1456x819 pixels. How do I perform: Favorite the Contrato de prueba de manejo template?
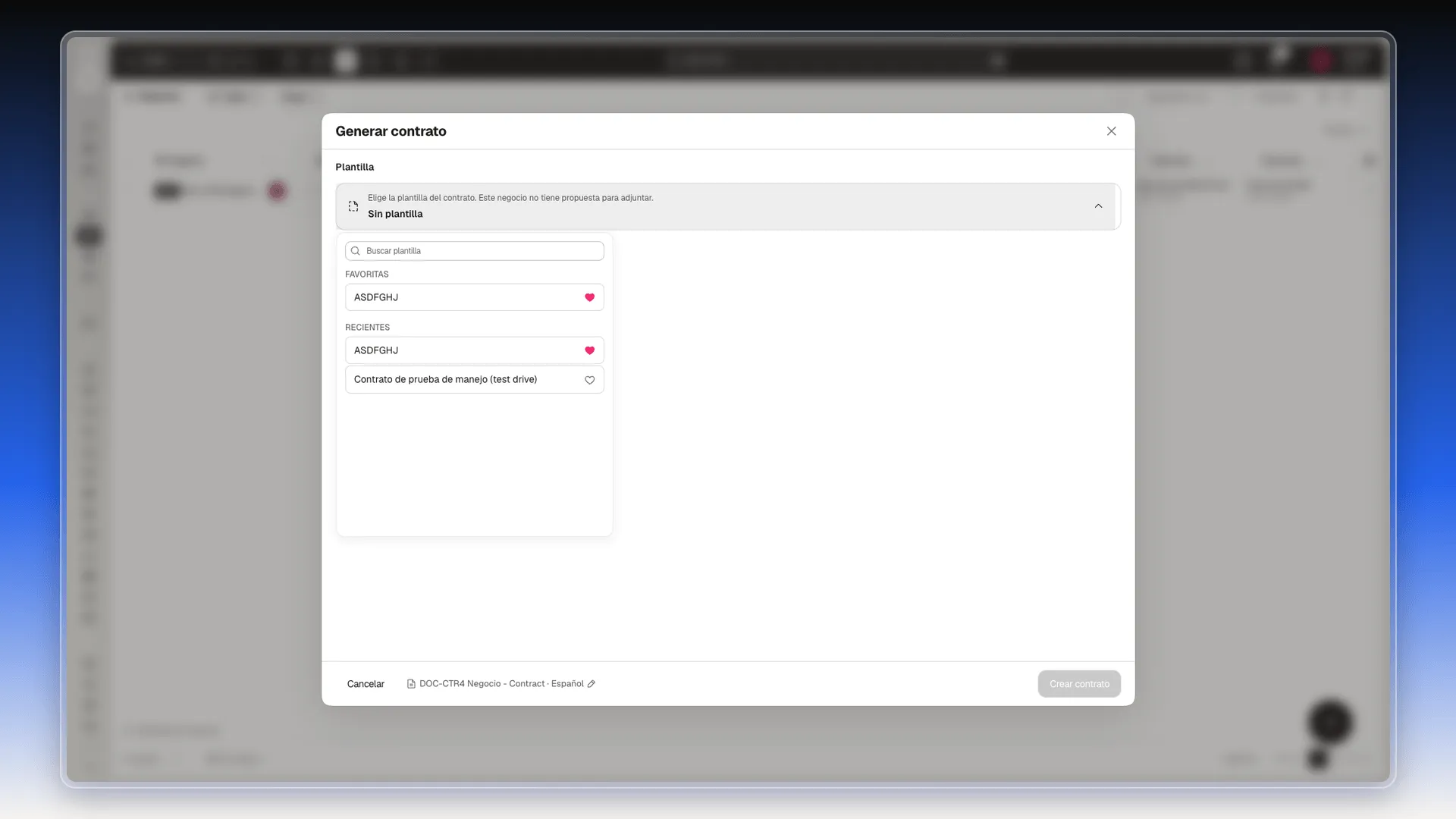coord(589,380)
